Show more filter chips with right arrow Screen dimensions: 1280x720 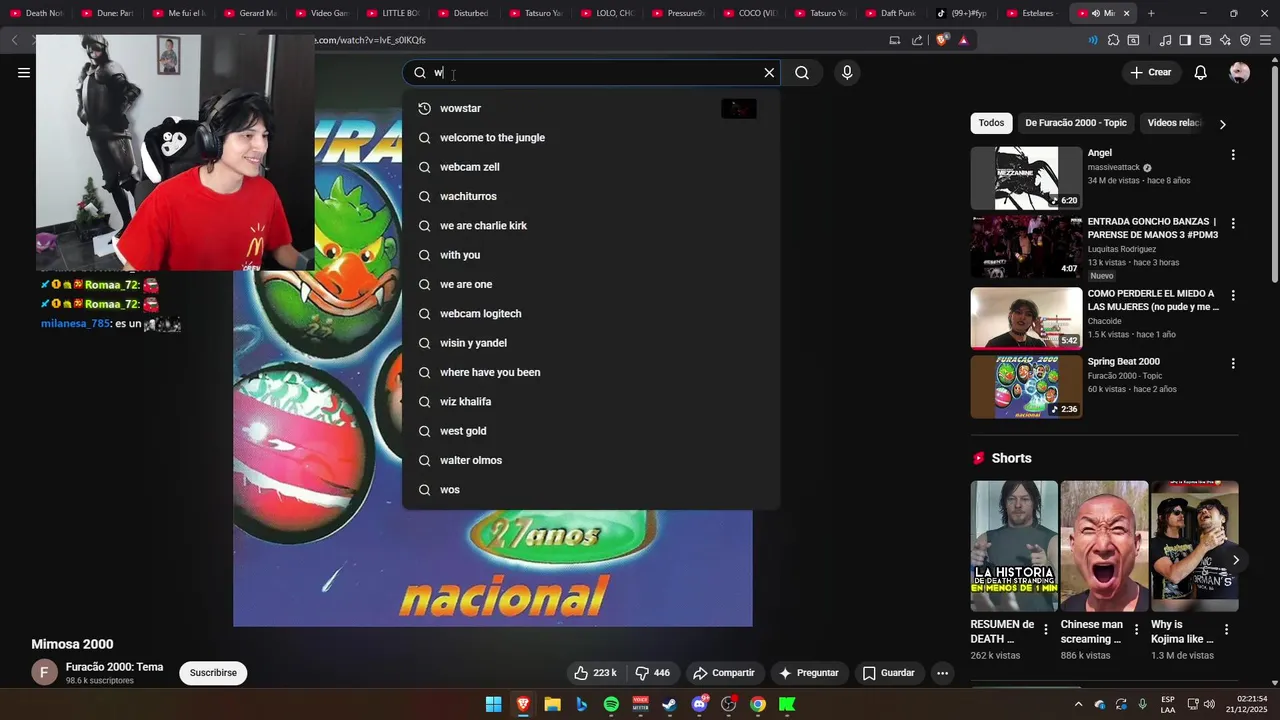(1222, 124)
